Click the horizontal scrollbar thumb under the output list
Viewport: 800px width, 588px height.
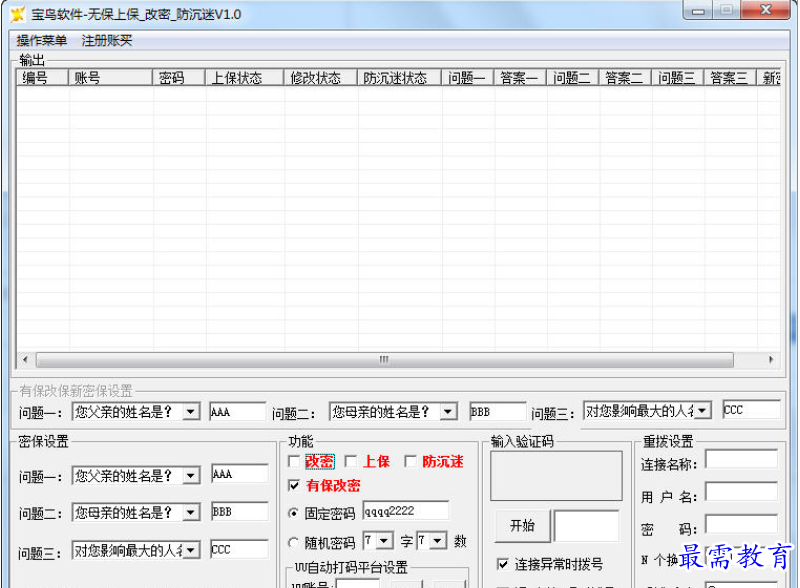pos(383,360)
